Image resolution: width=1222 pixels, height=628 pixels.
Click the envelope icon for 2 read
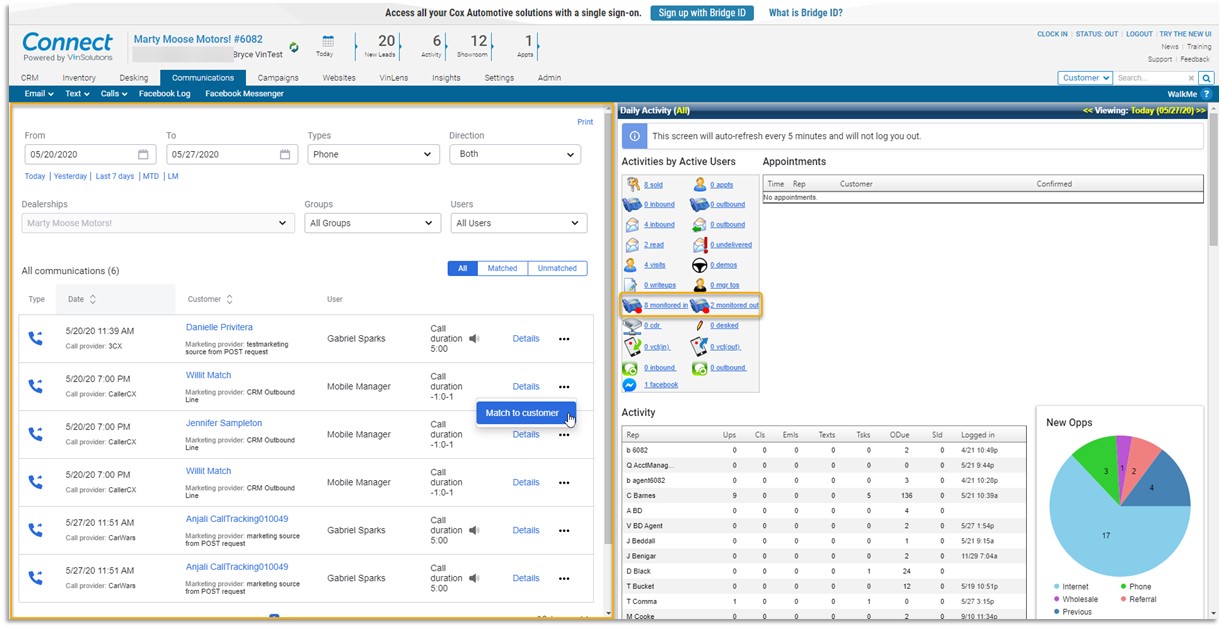click(632, 245)
